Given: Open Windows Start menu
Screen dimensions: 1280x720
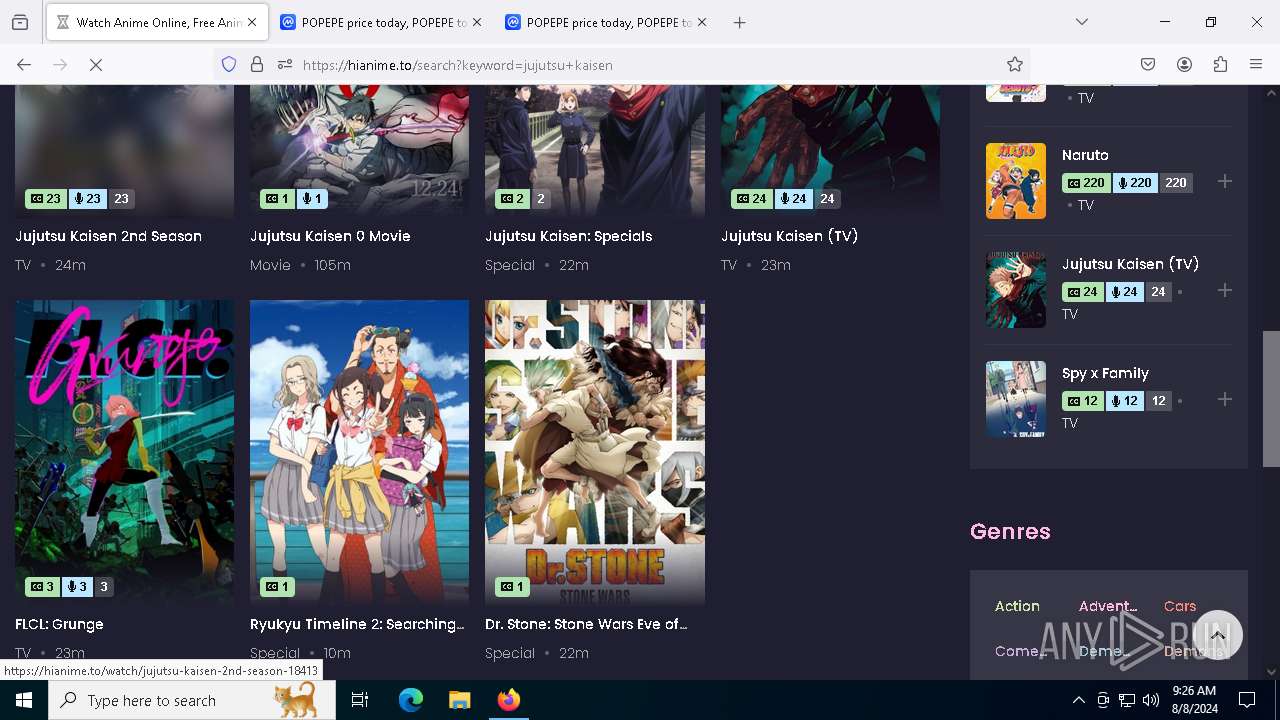Looking at the screenshot, I should click(x=24, y=700).
